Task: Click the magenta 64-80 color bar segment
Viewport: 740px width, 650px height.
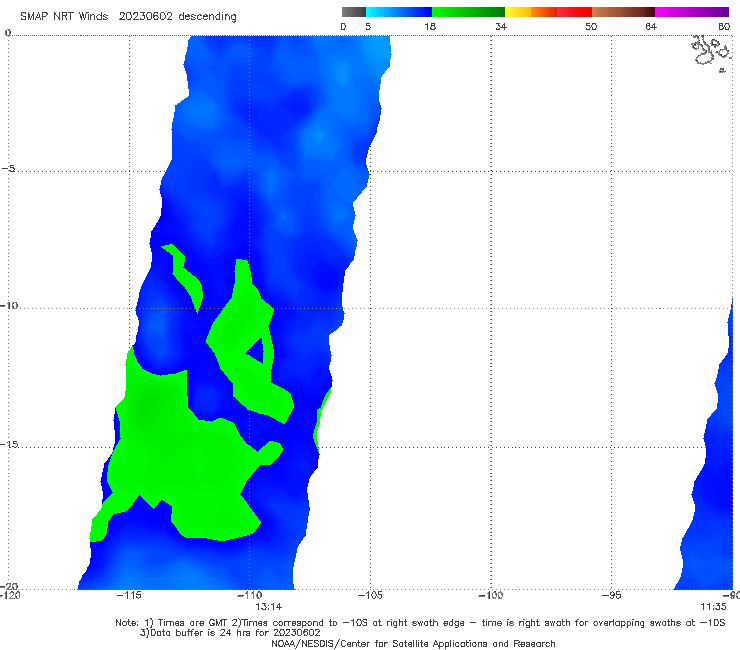Action: 692,12
